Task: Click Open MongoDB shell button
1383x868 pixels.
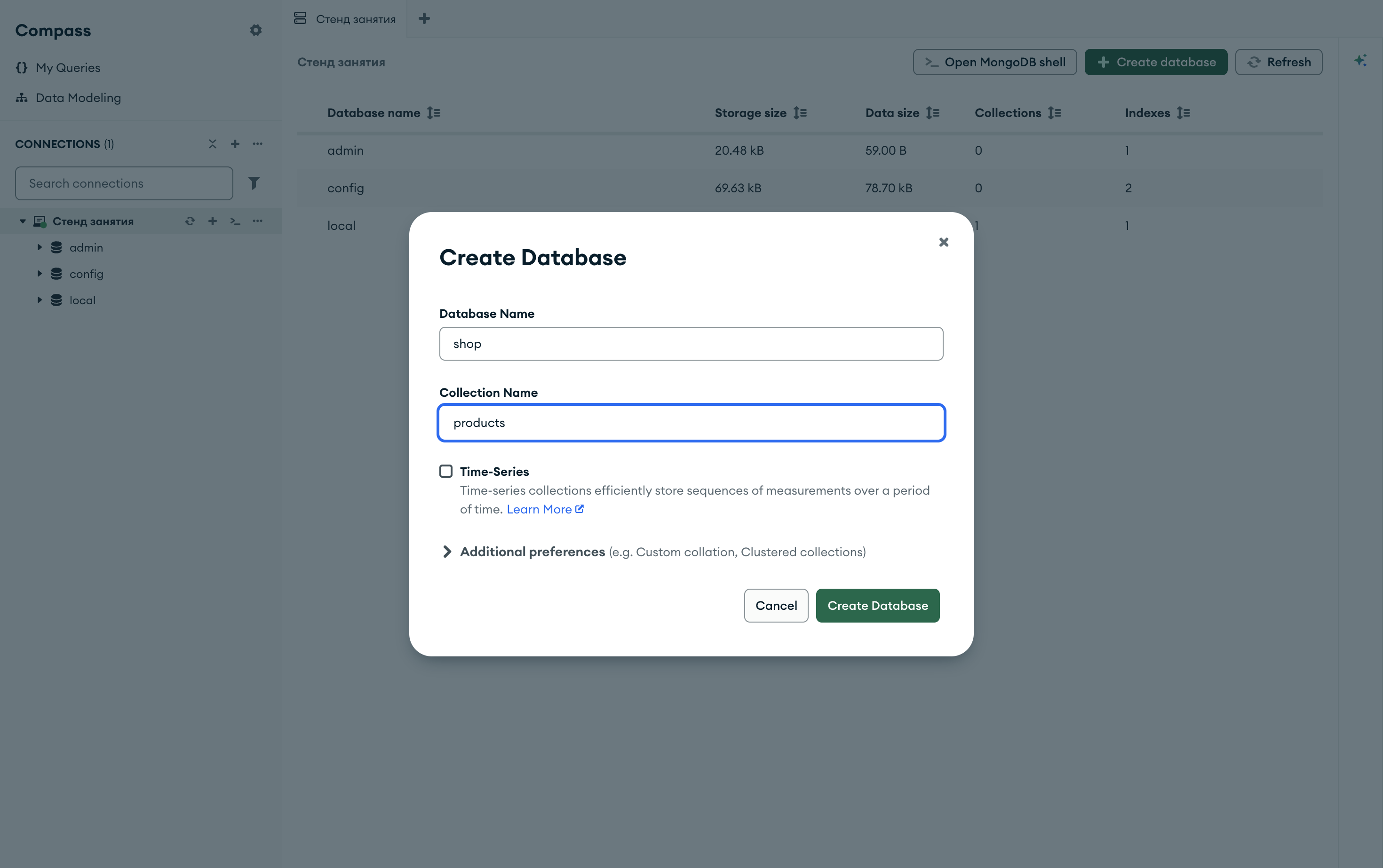Action: [995, 62]
